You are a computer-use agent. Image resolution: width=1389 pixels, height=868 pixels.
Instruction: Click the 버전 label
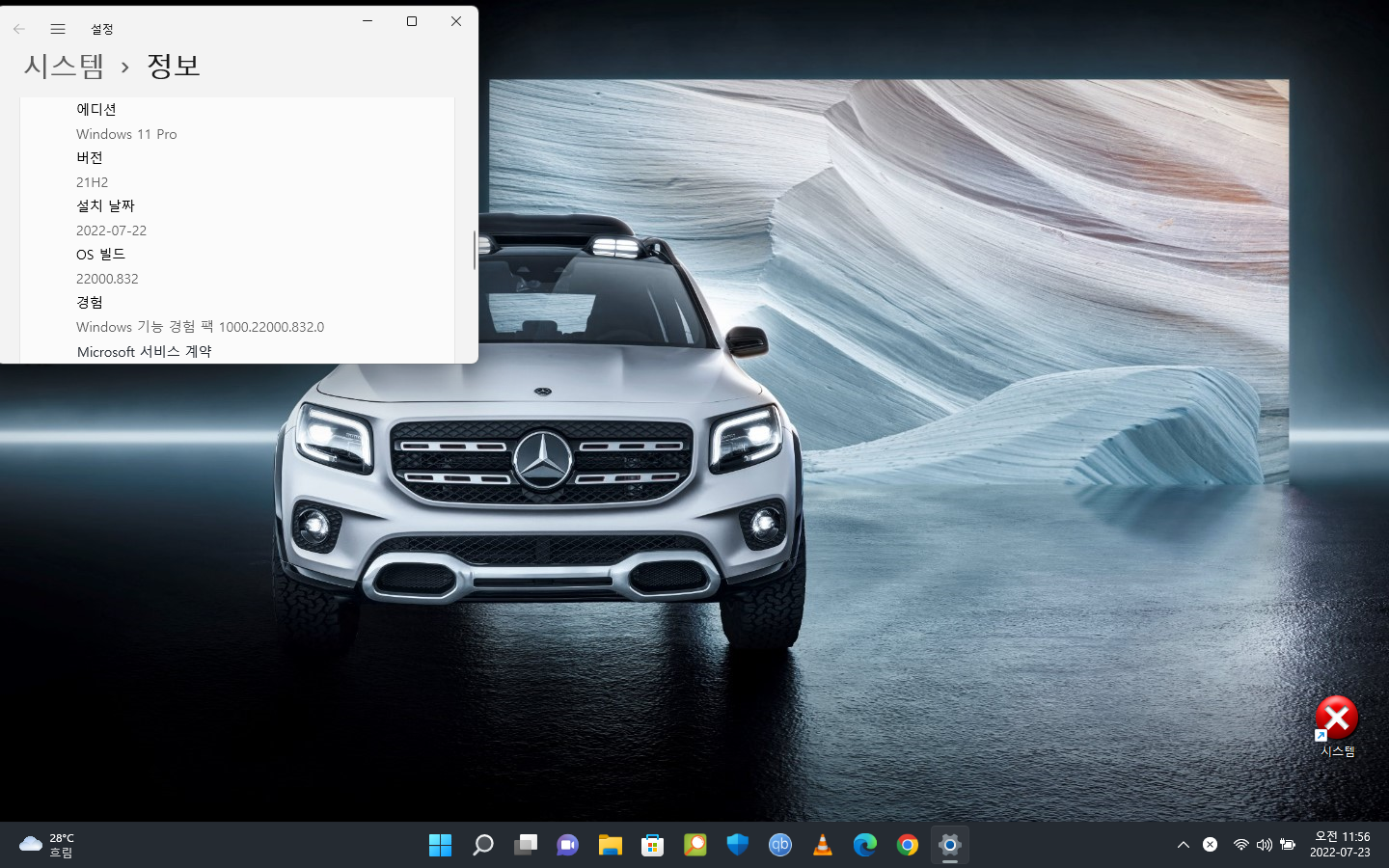click(x=90, y=158)
